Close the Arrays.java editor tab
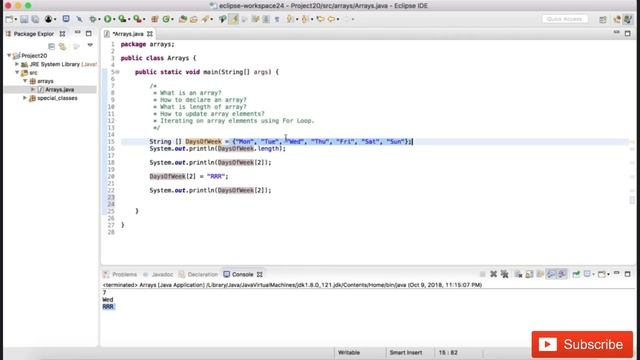 [150, 34]
